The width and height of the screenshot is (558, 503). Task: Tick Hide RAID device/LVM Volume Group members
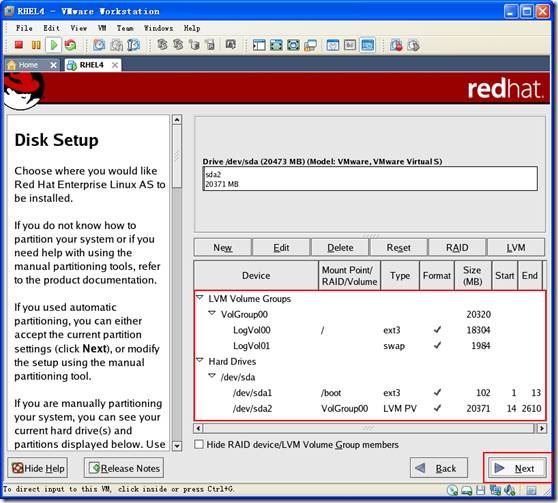pos(199,444)
